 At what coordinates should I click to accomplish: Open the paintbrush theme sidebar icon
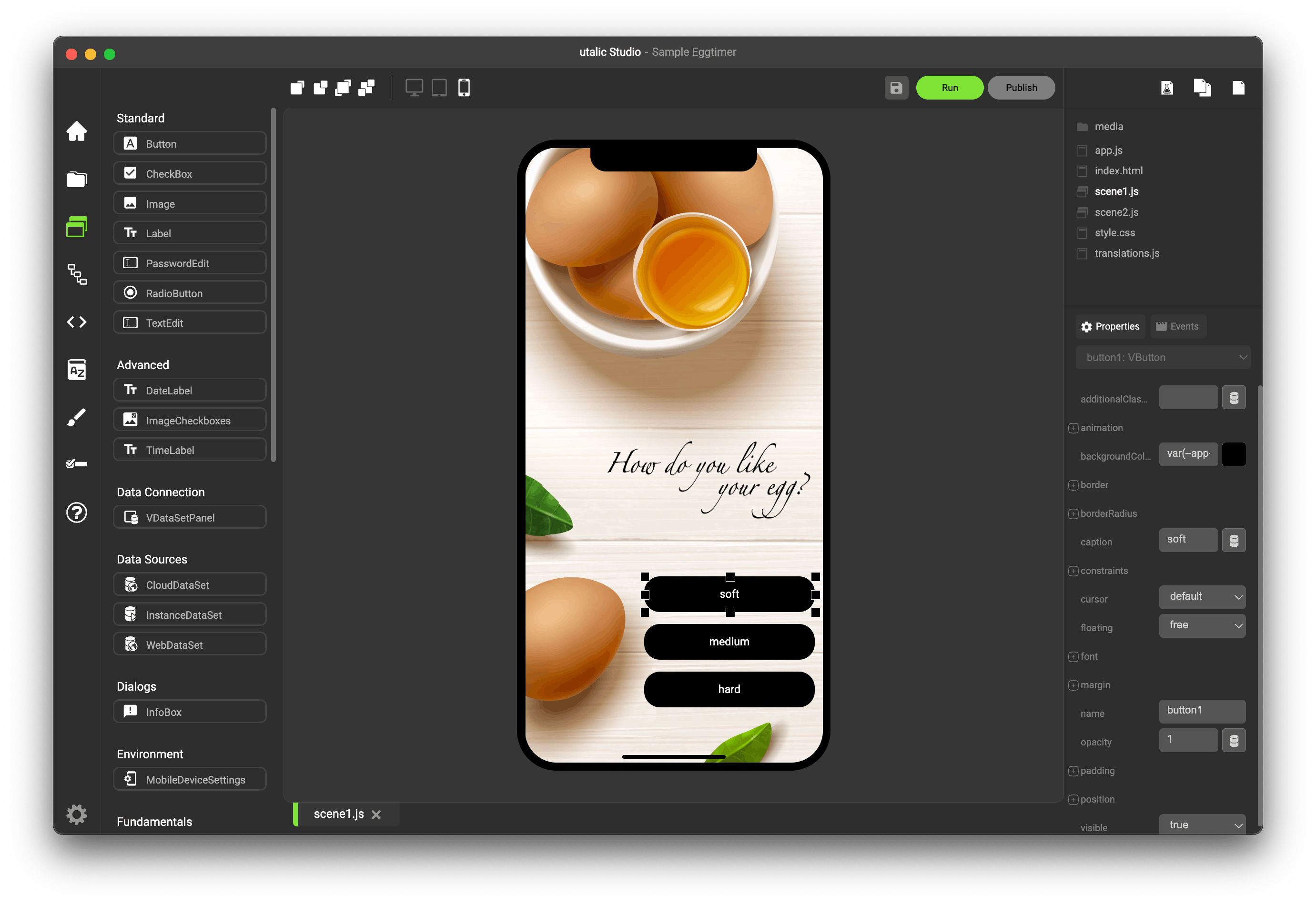[77, 417]
